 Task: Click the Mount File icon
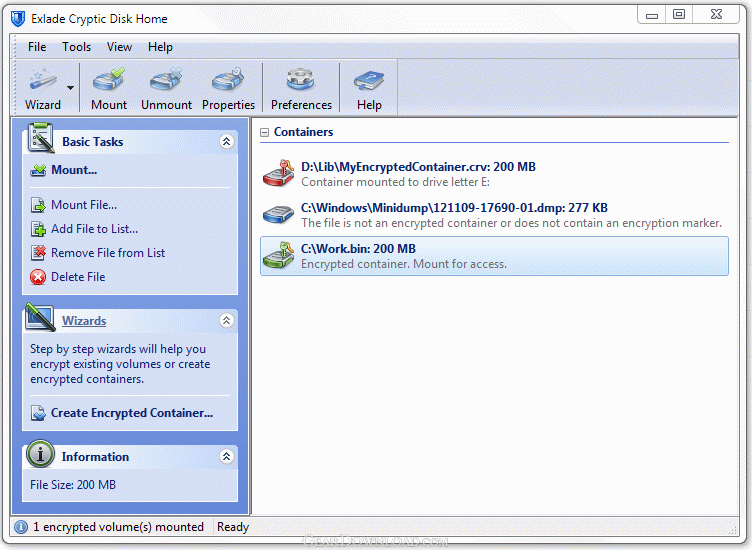(38, 205)
